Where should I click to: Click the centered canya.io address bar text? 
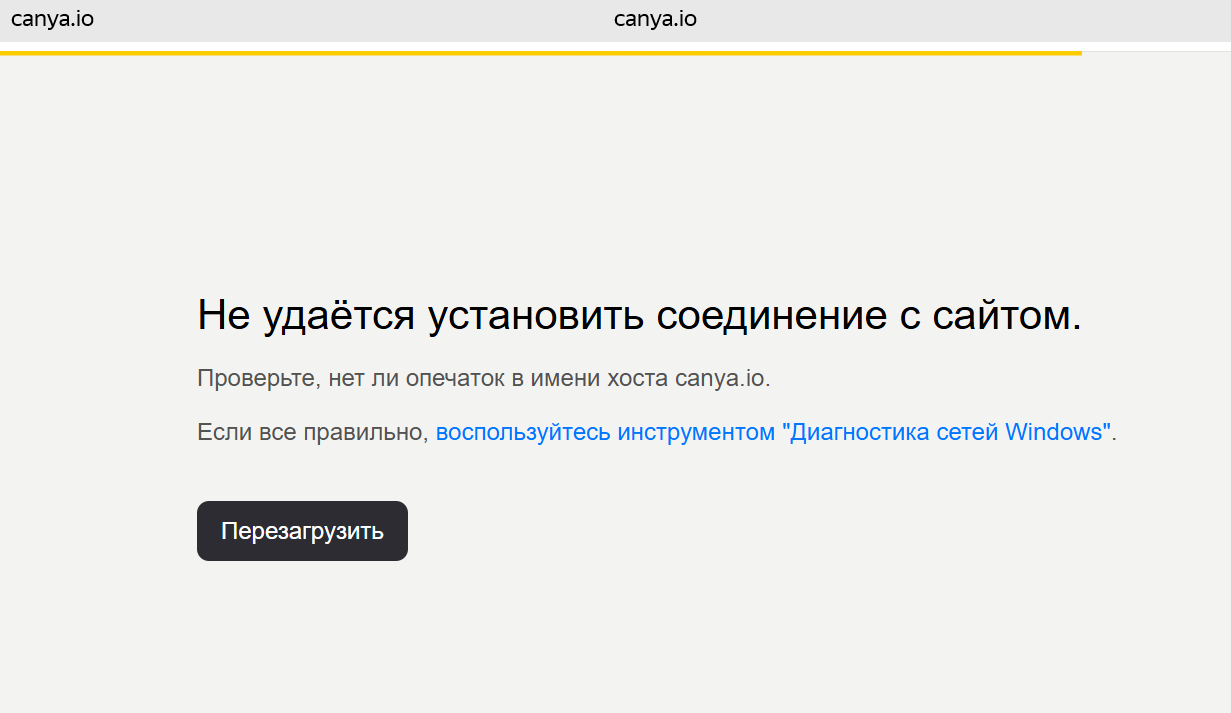pos(655,19)
